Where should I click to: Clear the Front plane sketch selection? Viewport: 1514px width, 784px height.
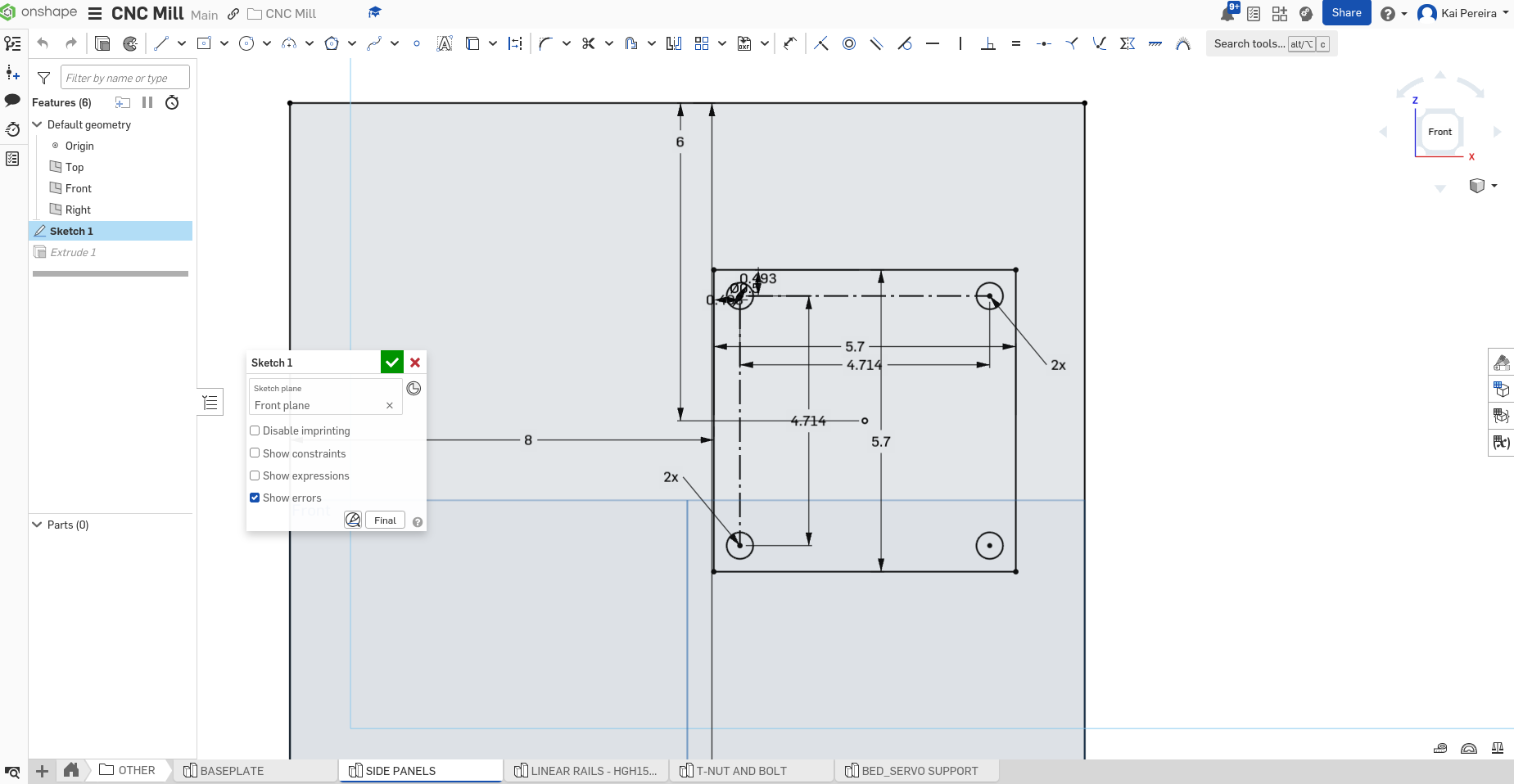point(390,405)
